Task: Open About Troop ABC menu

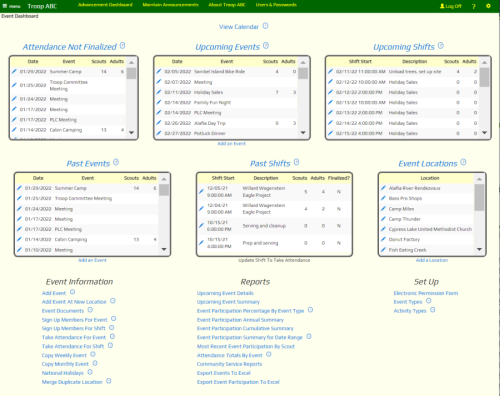Action: 227,5
